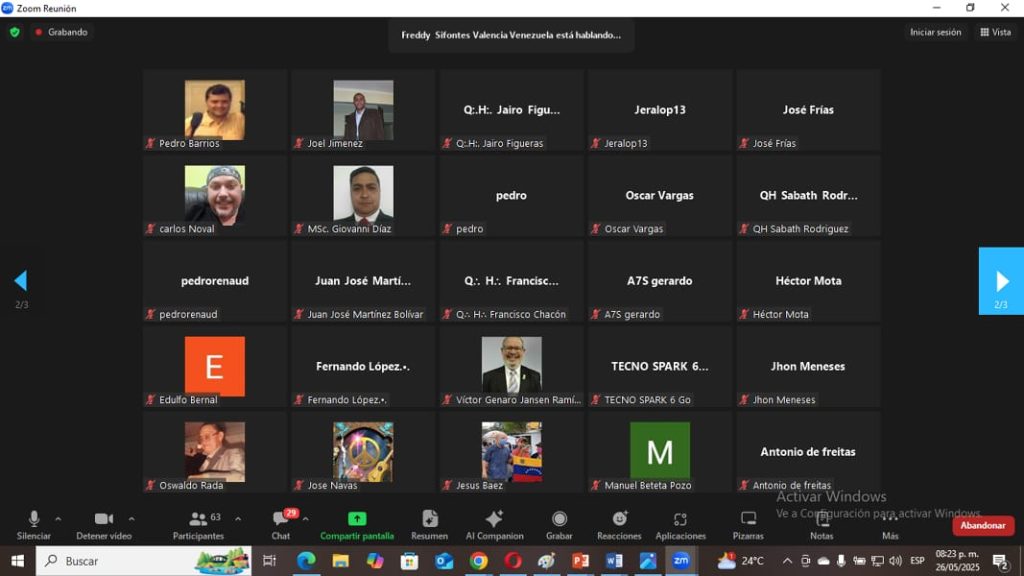Open AI Companion
The image size is (1024, 576).
494,525
